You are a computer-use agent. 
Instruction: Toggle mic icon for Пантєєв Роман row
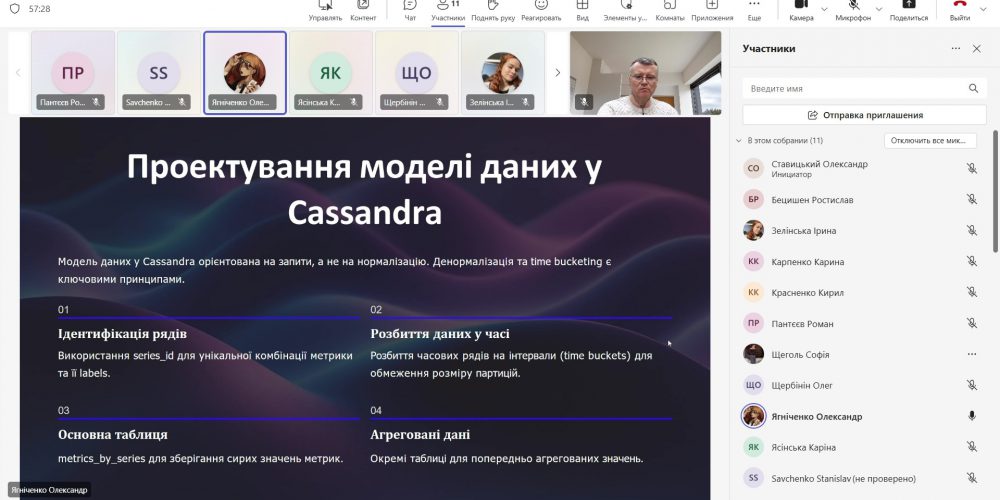[971, 323]
